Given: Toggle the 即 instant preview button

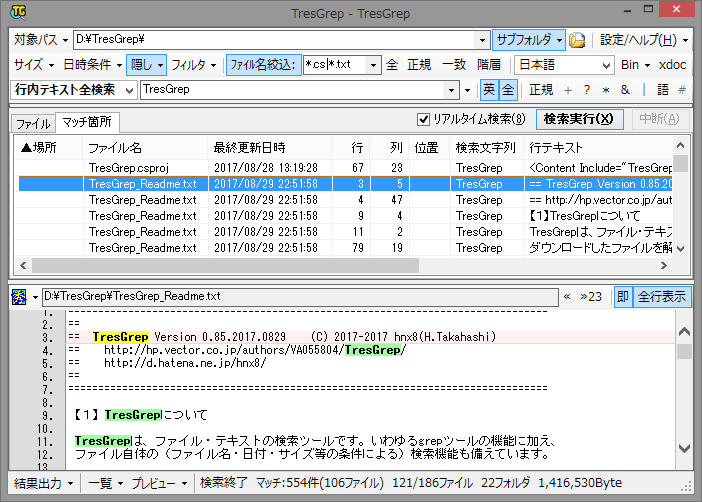Looking at the screenshot, I should (623, 296).
